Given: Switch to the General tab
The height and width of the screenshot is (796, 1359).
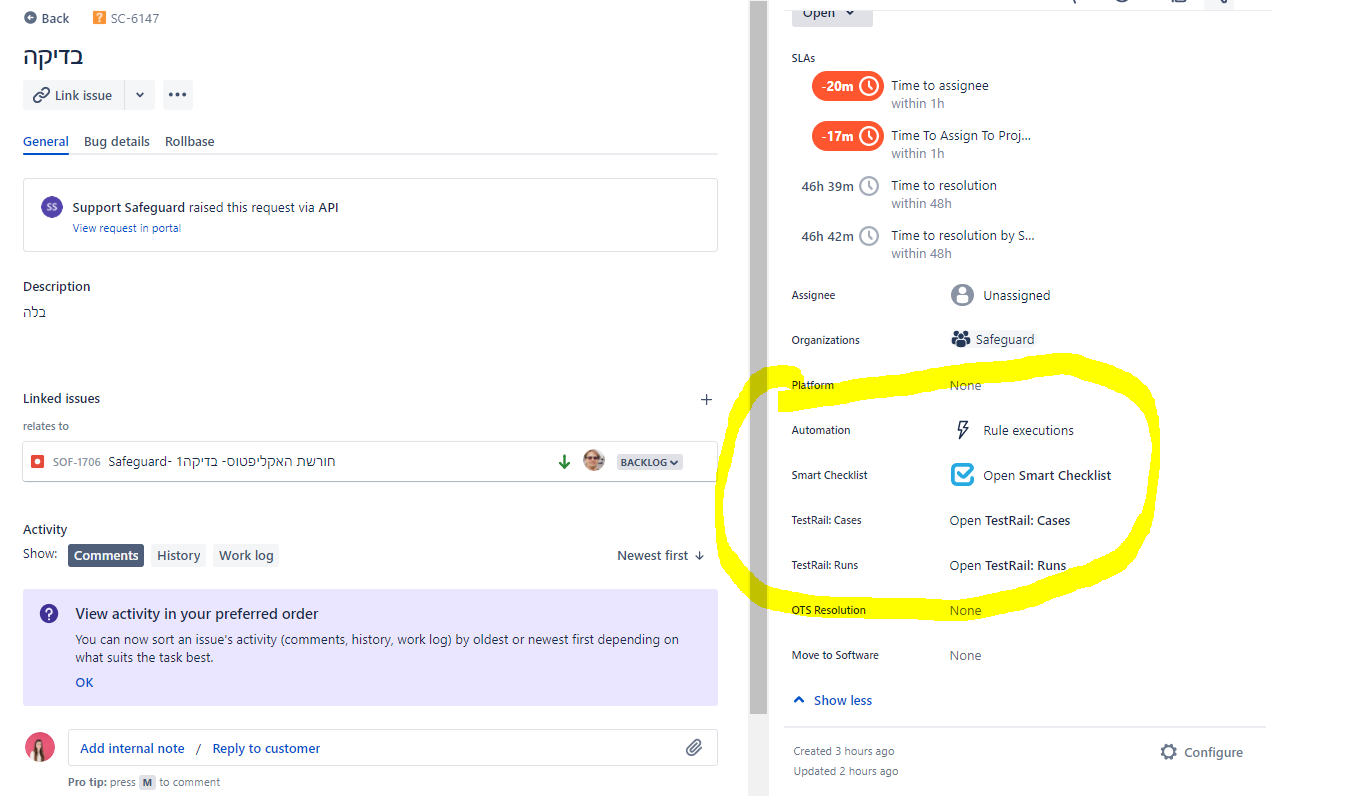Looking at the screenshot, I should click(x=46, y=142).
